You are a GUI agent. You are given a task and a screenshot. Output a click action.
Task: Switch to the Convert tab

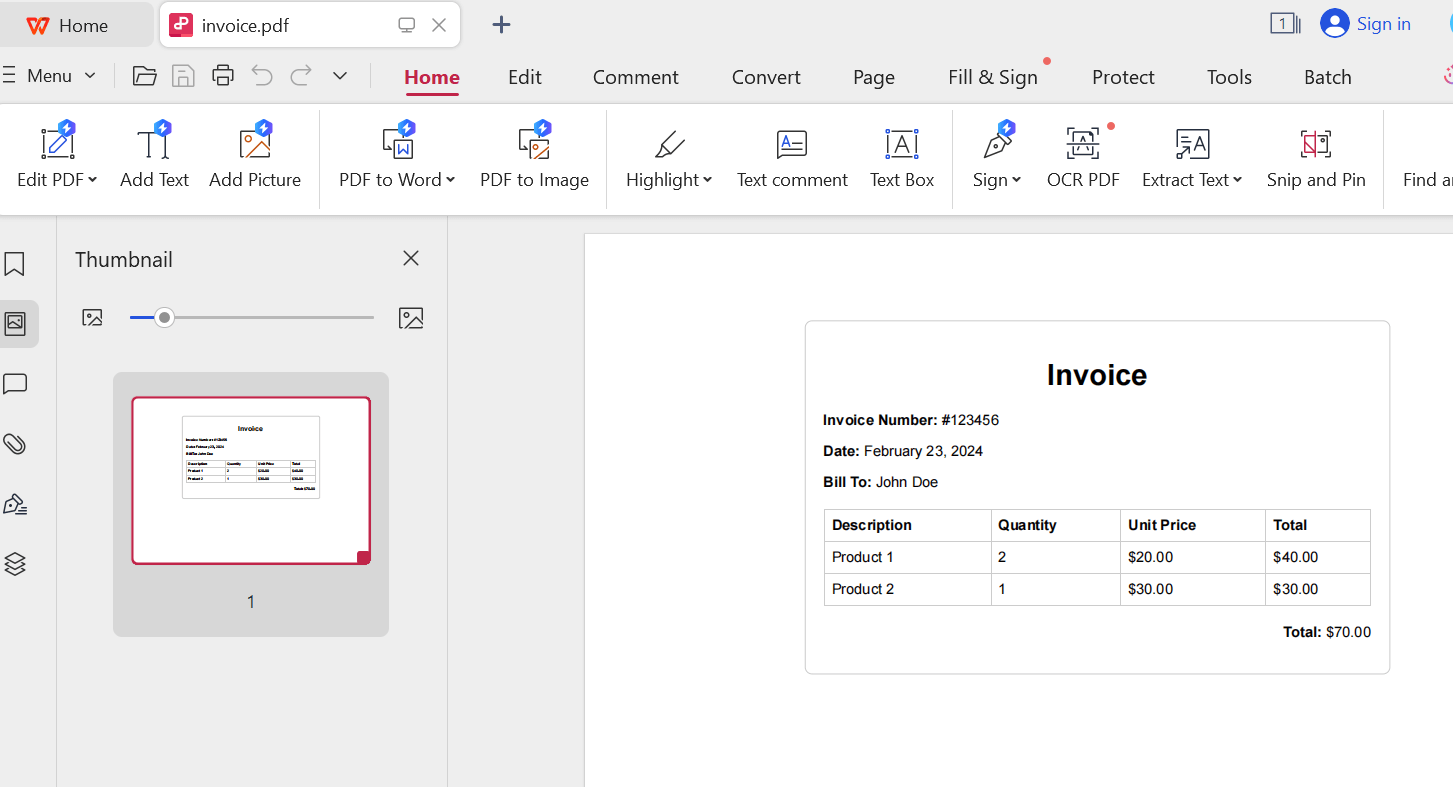(x=766, y=77)
